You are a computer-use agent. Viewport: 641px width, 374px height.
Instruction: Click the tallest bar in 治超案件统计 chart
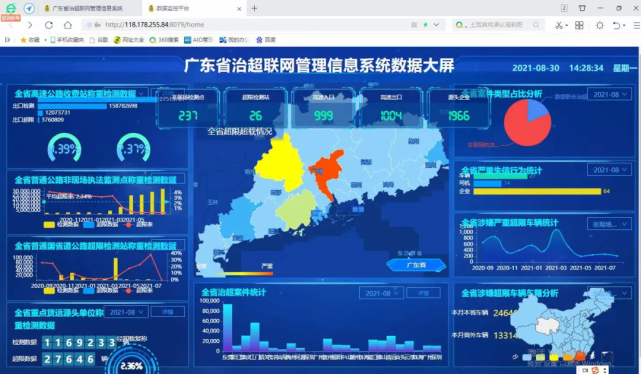228,328
